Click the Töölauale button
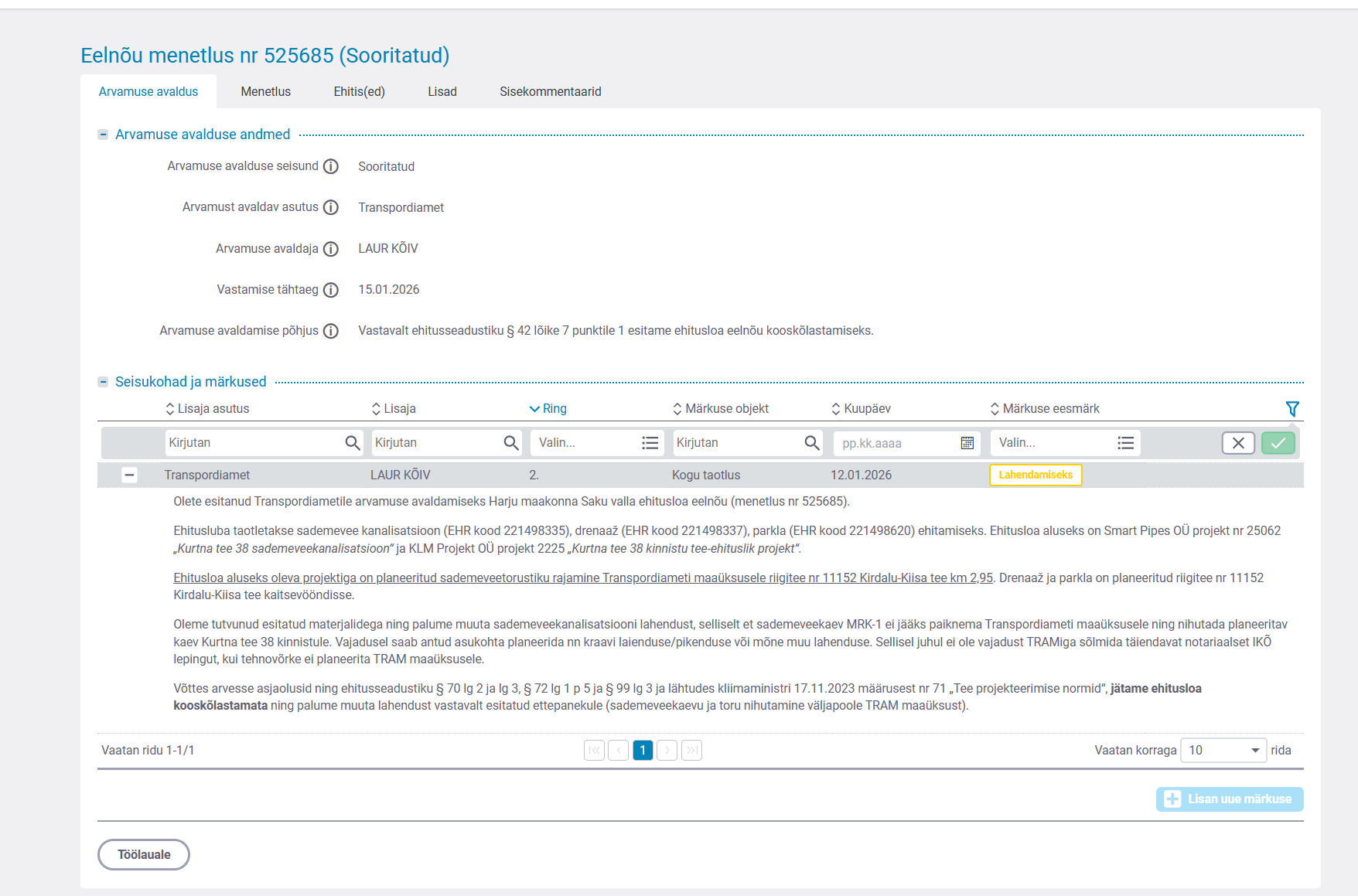This screenshot has height=896, width=1358. tap(144, 854)
